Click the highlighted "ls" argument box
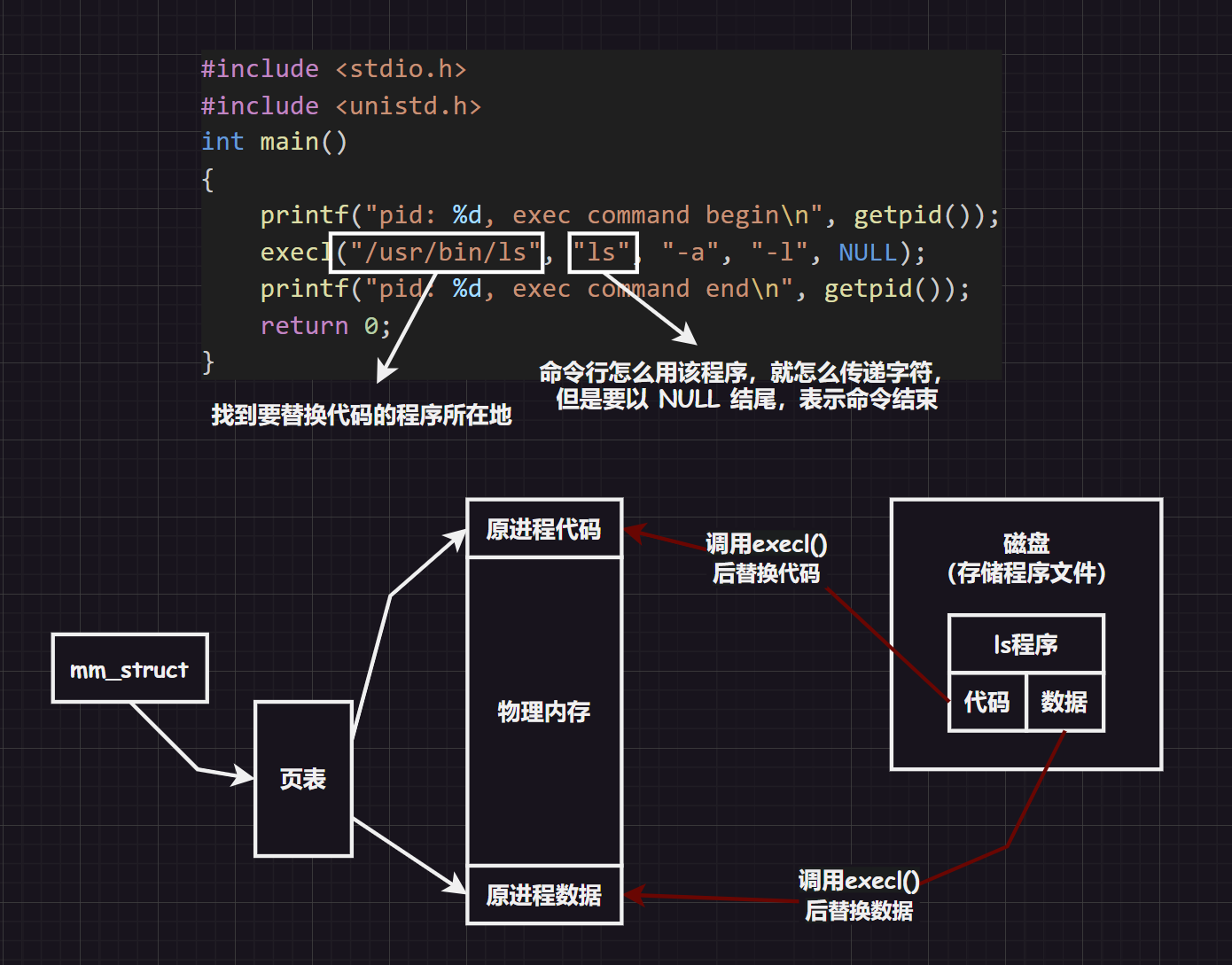 click(x=603, y=252)
